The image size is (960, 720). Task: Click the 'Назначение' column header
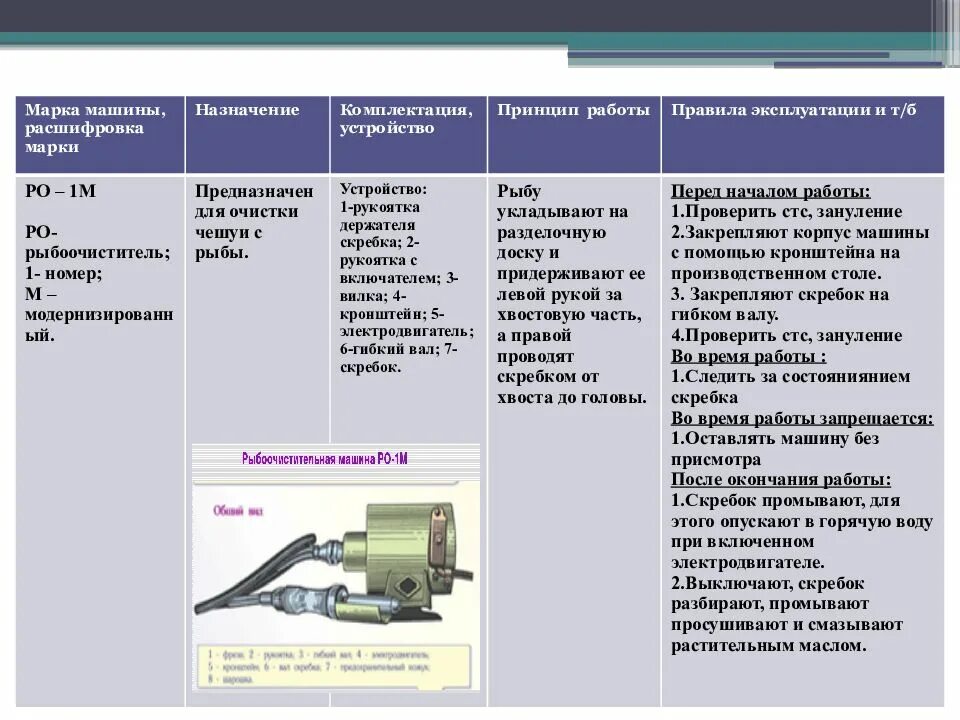click(x=247, y=110)
